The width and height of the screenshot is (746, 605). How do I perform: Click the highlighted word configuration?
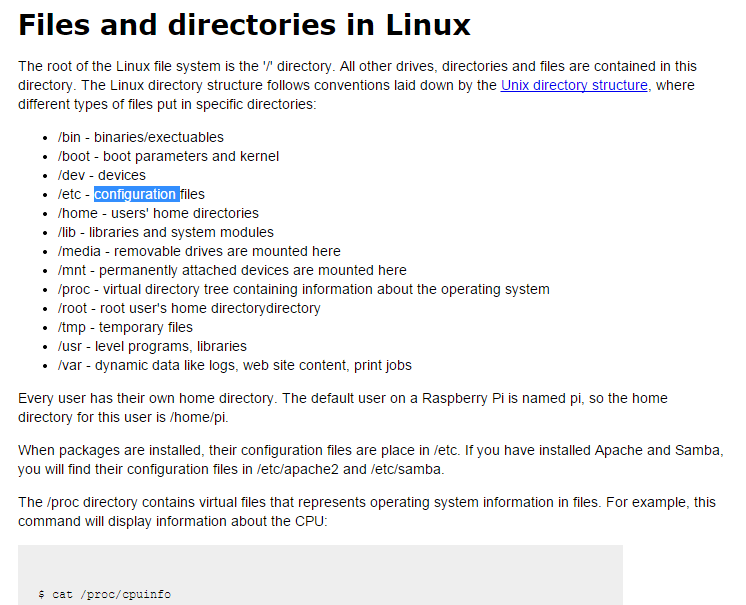135,194
